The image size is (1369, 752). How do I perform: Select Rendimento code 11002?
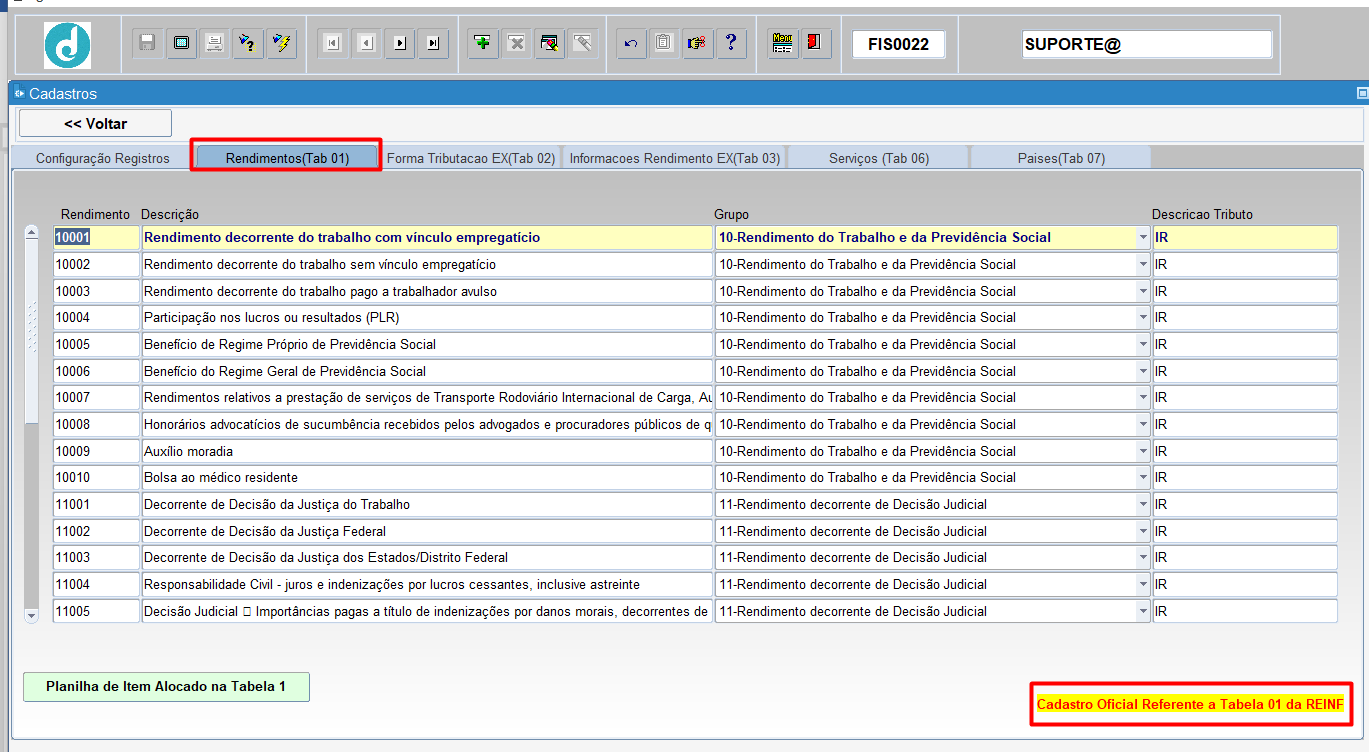(96, 531)
